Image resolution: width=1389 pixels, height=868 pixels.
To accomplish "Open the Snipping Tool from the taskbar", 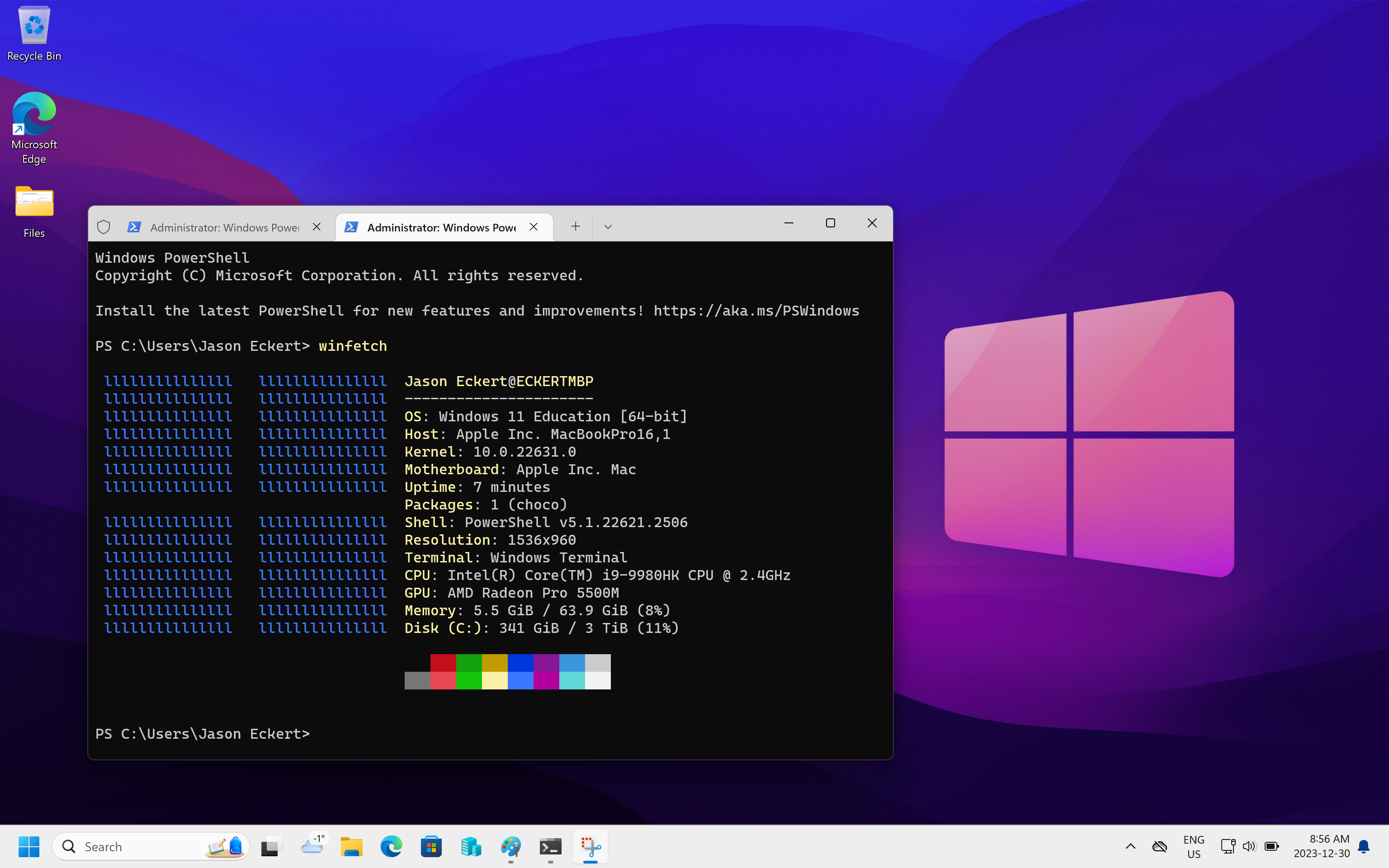I will tap(590, 846).
